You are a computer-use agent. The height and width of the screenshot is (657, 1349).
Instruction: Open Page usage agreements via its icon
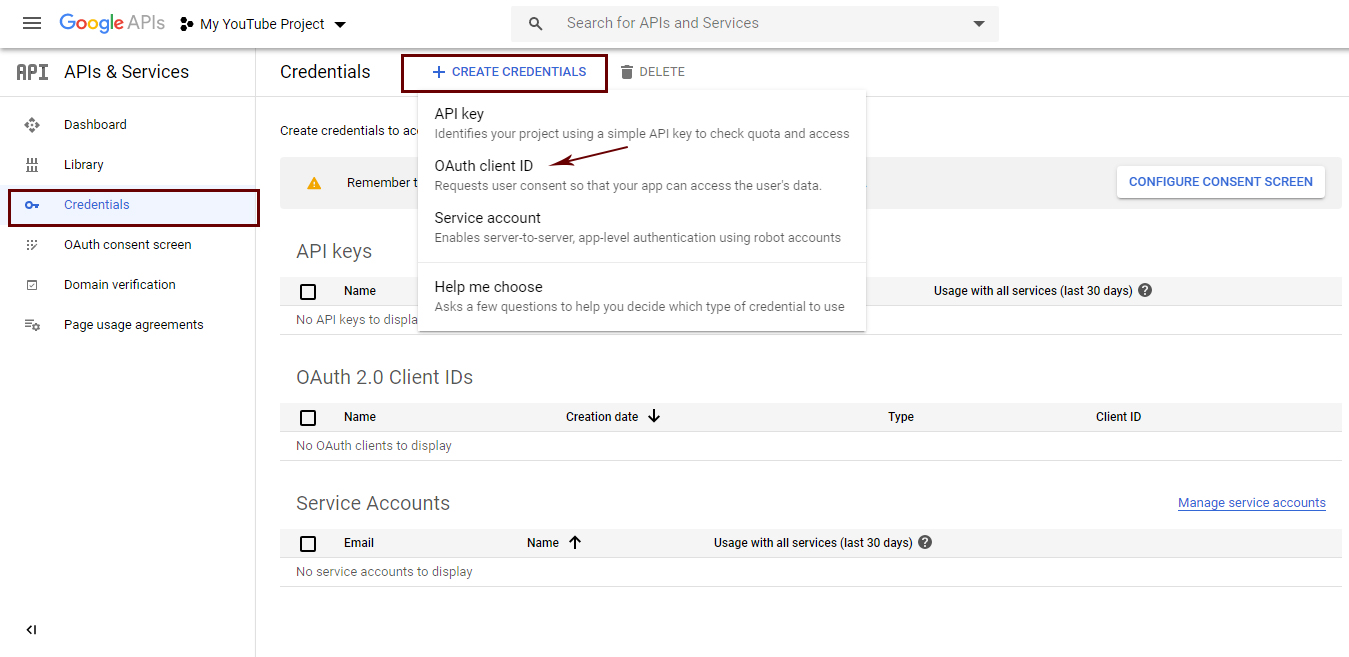click(35, 324)
